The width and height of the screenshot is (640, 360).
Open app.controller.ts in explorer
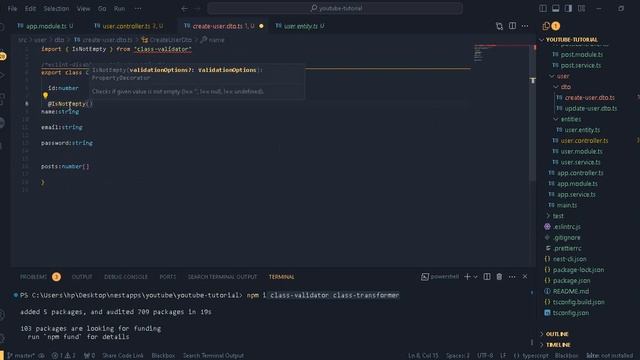pyautogui.click(x=580, y=173)
